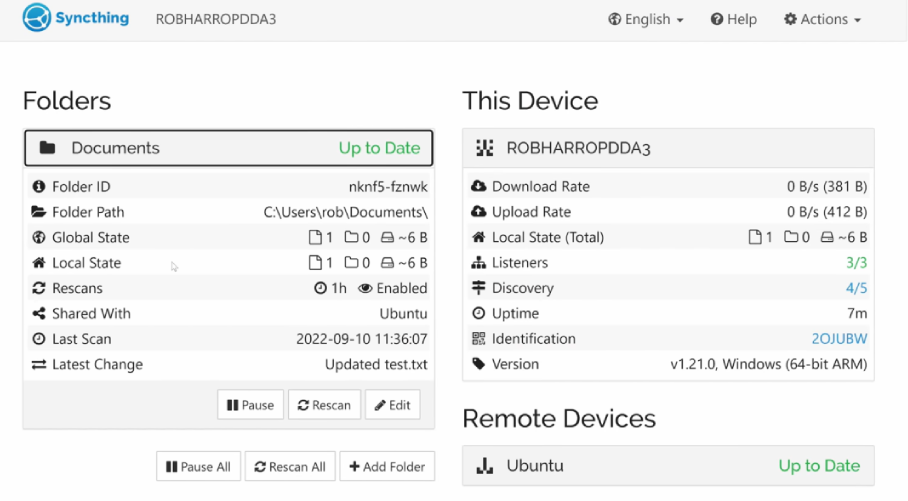
Task: Open the Help menu item
Action: click(734, 19)
